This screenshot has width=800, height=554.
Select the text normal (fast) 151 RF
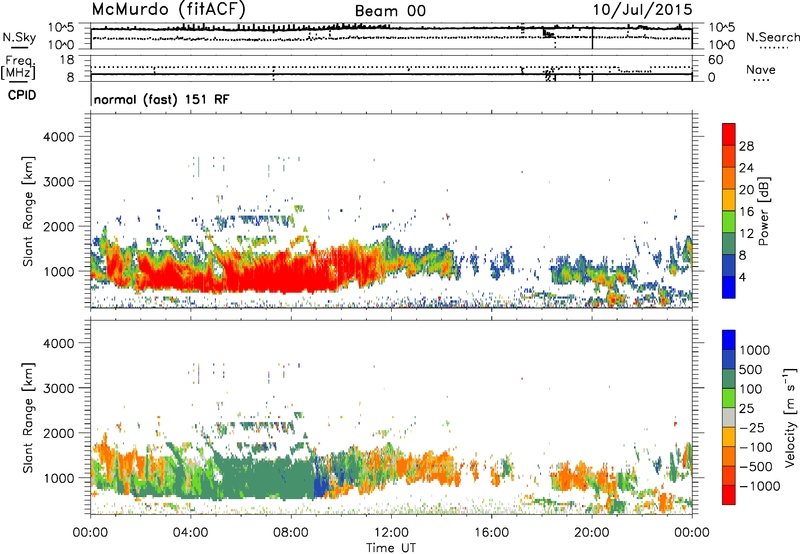(161, 99)
